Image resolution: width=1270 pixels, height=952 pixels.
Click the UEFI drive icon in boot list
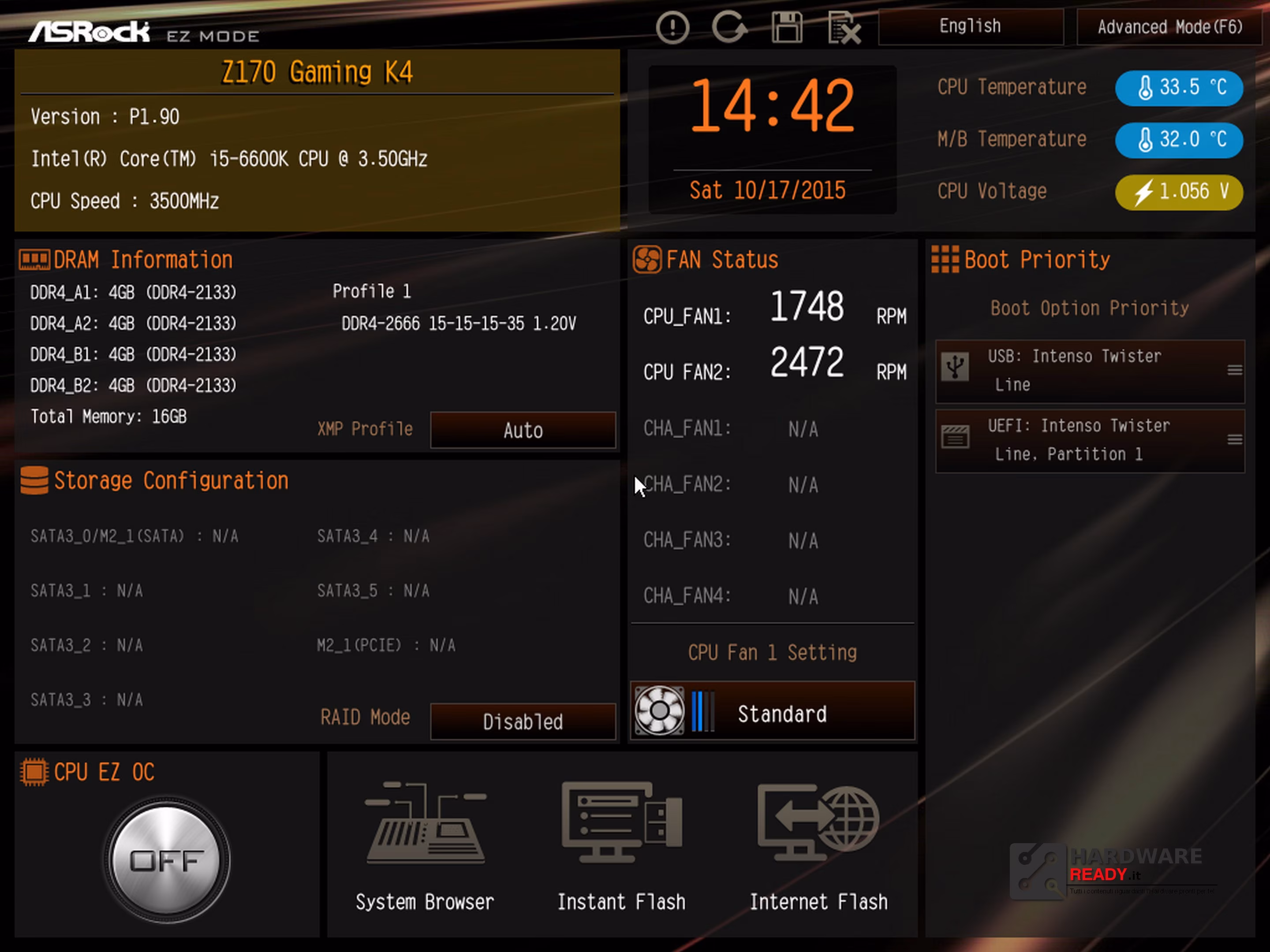(955, 437)
